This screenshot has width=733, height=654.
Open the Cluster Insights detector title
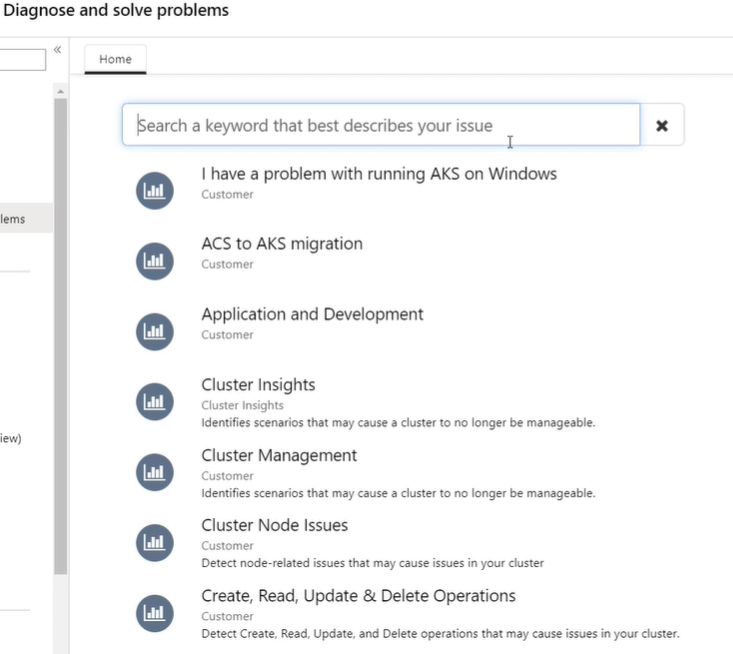coord(258,385)
